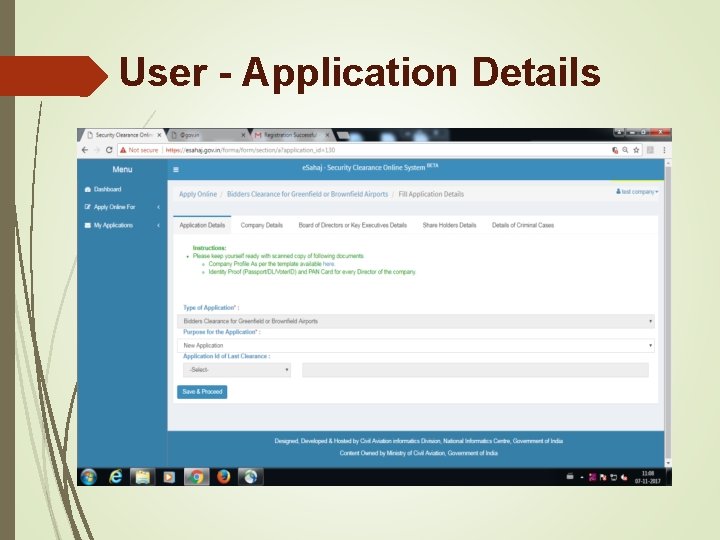The height and width of the screenshot is (540, 720).
Task: Switch to Chrome taskbar icon
Action: (x=197, y=477)
